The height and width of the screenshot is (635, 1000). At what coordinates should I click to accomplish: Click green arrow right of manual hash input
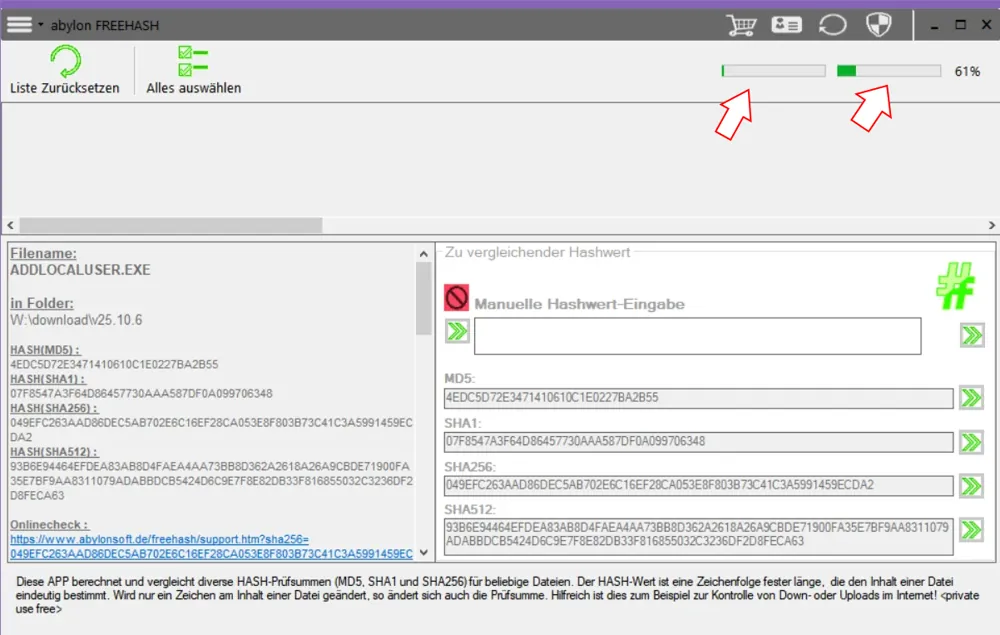pyautogui.click(x=972, y=335)
